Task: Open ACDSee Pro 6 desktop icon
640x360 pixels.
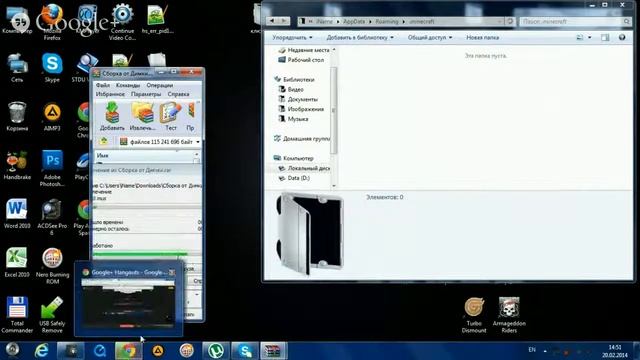Action: point(52,217)
